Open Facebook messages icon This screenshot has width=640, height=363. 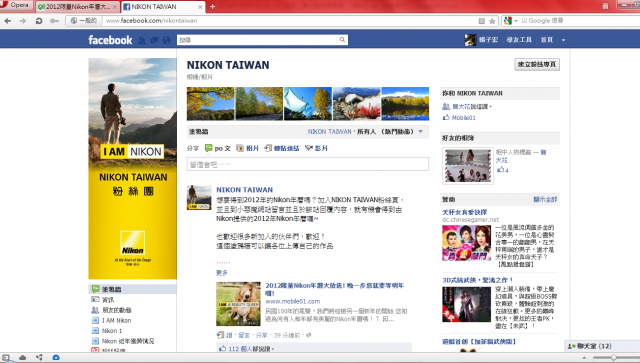pos(154,40)
